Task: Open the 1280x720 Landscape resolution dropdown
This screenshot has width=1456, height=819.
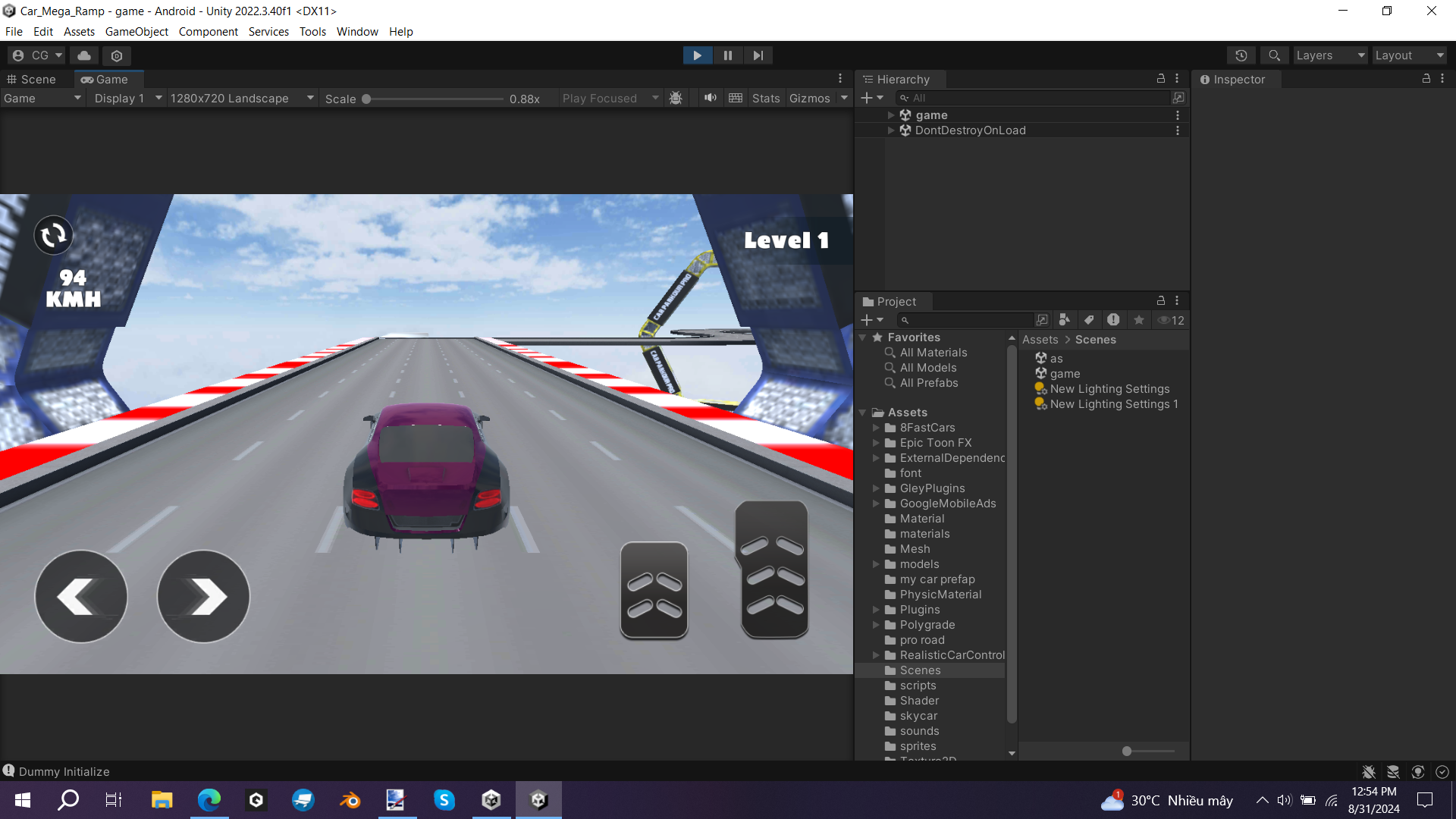Action: coord(241,99)
